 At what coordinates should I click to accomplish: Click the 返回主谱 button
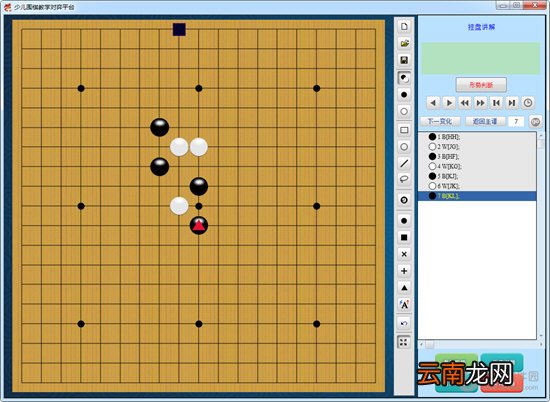tap(485, 121)
